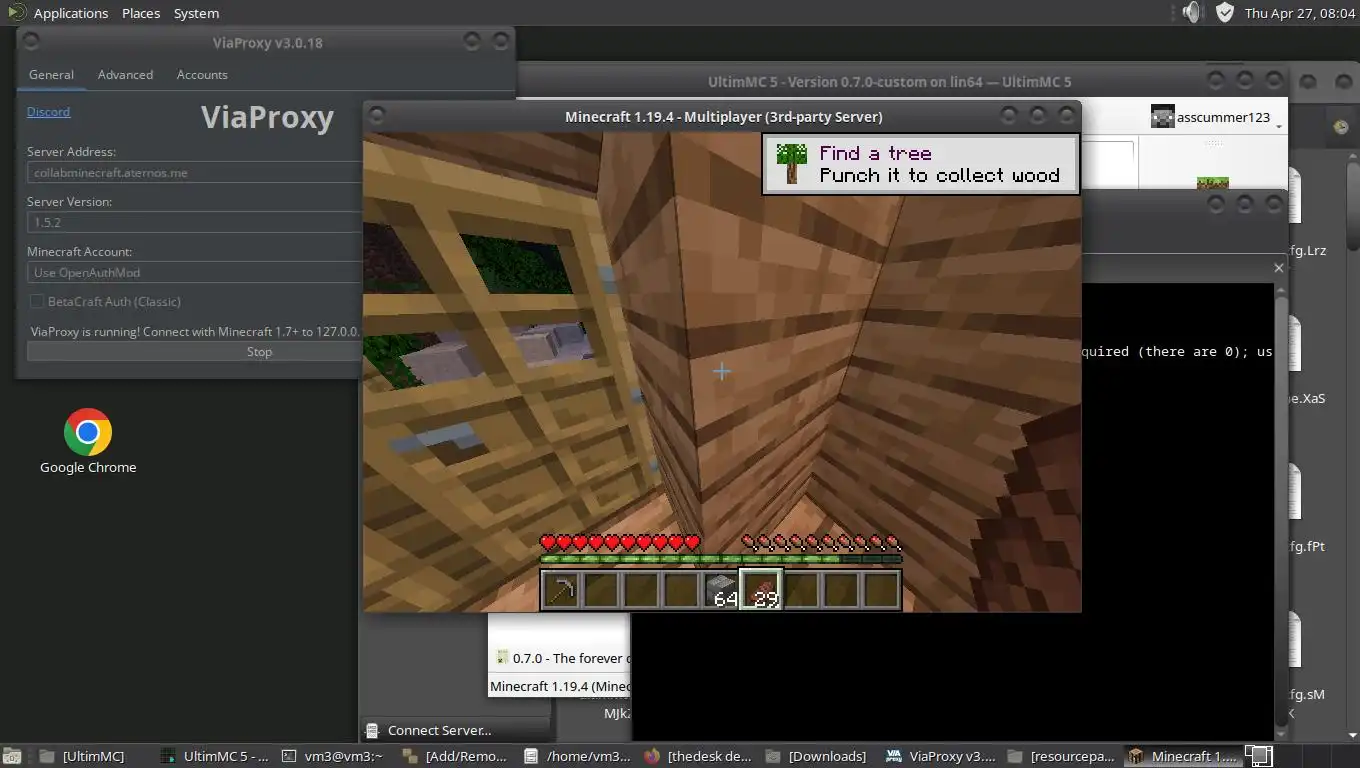Open the Minecraft Account dropdown in ViaProxy
1360x768 pixels.
tap(194, 272)
